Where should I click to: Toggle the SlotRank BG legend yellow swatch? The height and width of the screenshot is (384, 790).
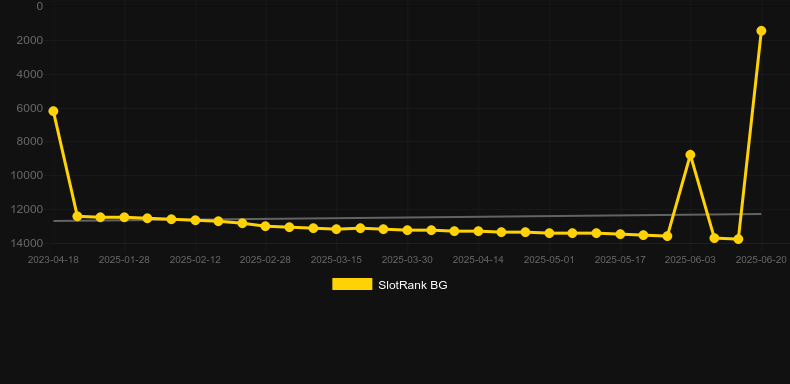352,284
